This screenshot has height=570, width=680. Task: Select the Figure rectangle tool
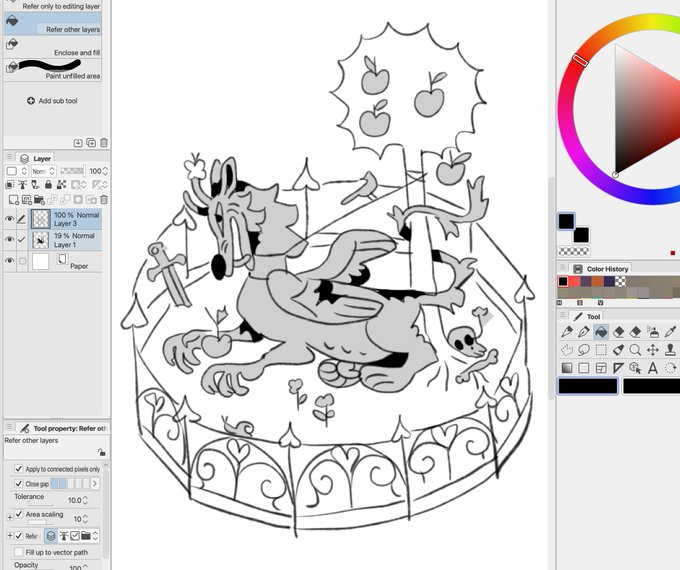tap(584, 368)
